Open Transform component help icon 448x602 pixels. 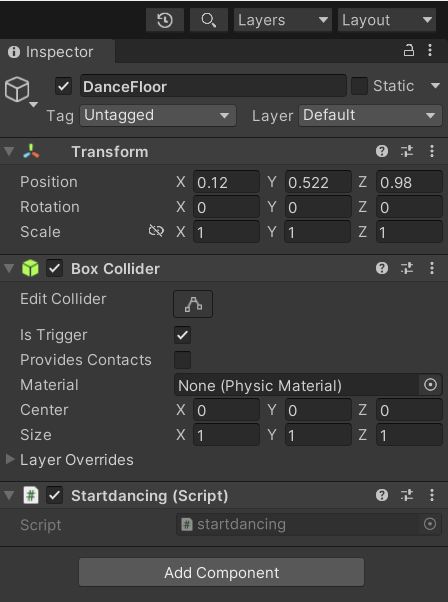[382, 151]
